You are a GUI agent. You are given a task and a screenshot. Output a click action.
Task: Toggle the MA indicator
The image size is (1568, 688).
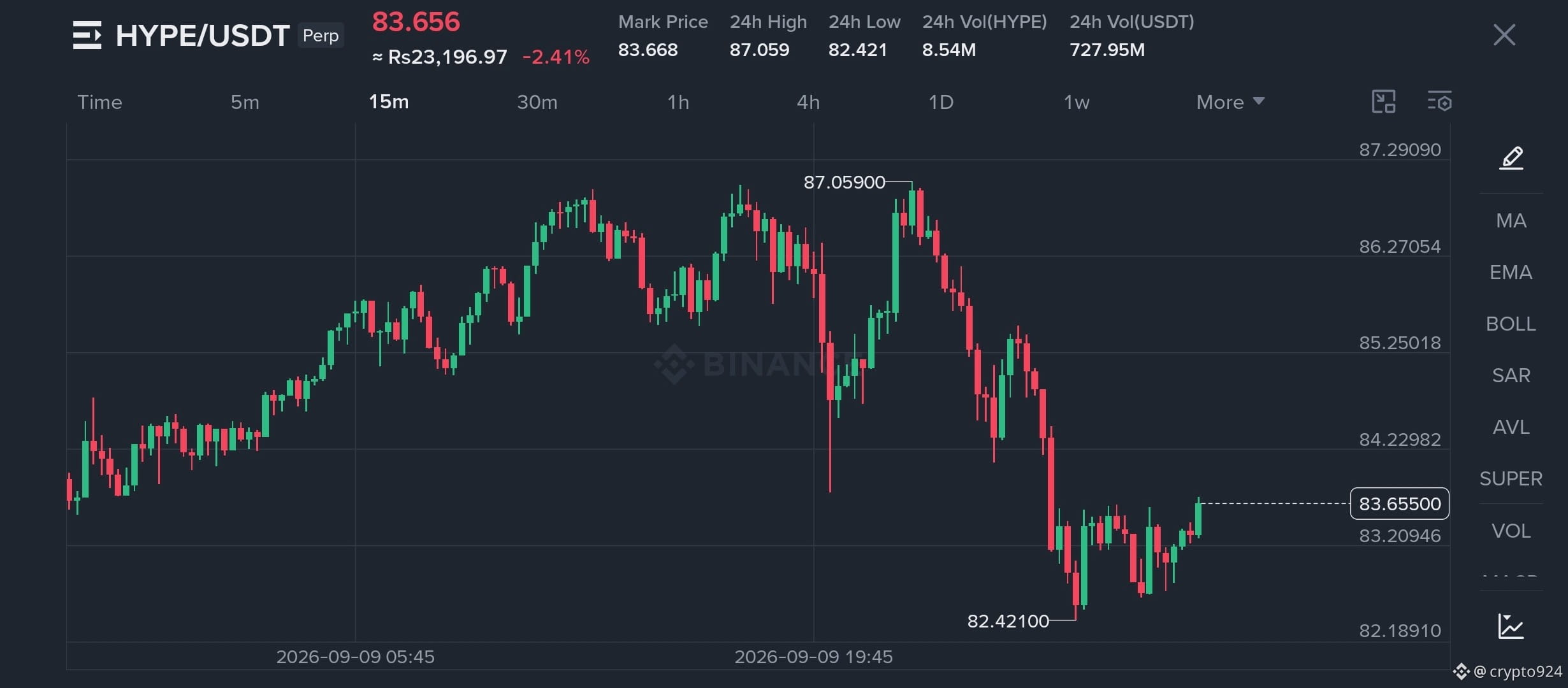coord(1511,221)
